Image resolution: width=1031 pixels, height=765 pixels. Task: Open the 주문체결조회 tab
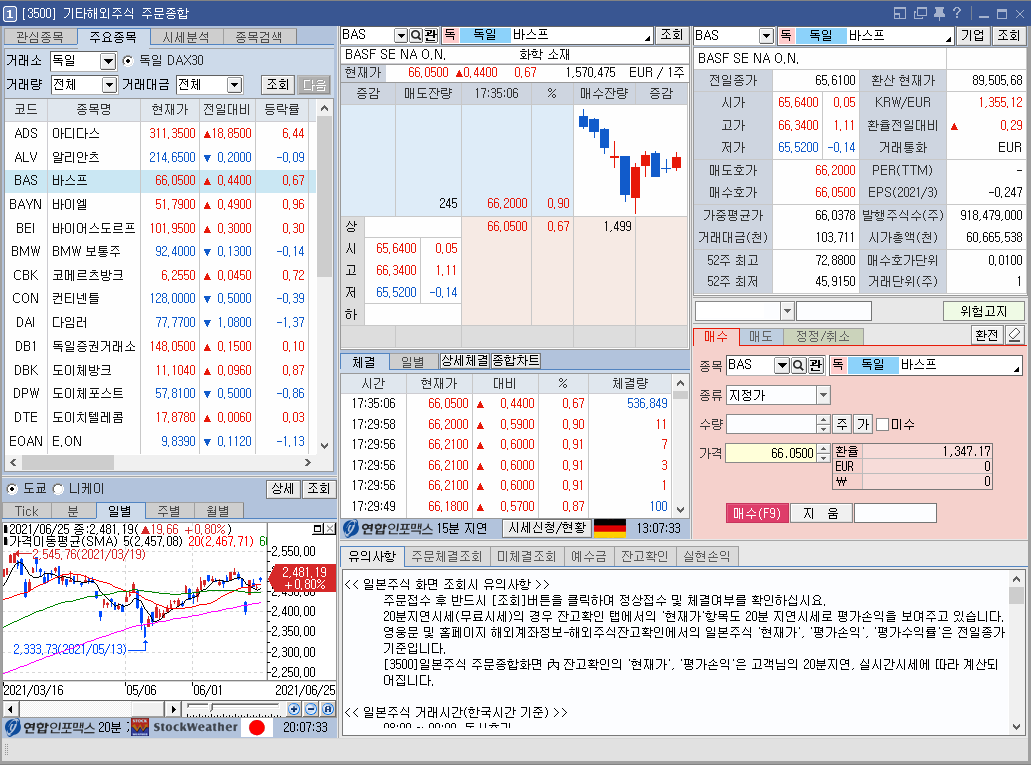(x=447, y=556)
